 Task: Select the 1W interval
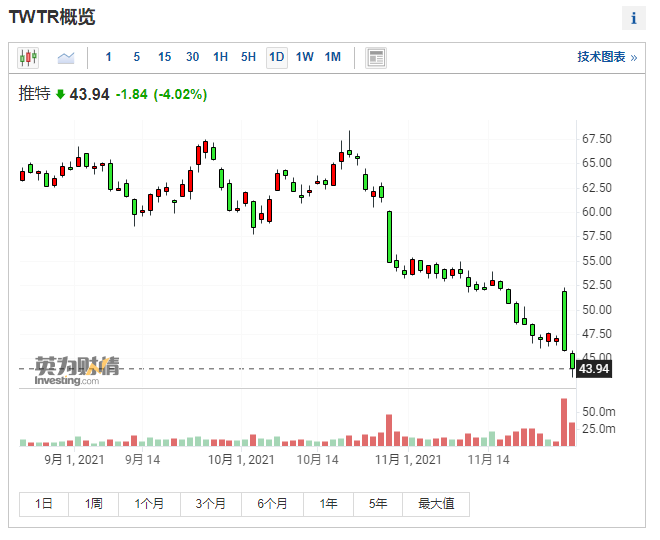[304, 57]
